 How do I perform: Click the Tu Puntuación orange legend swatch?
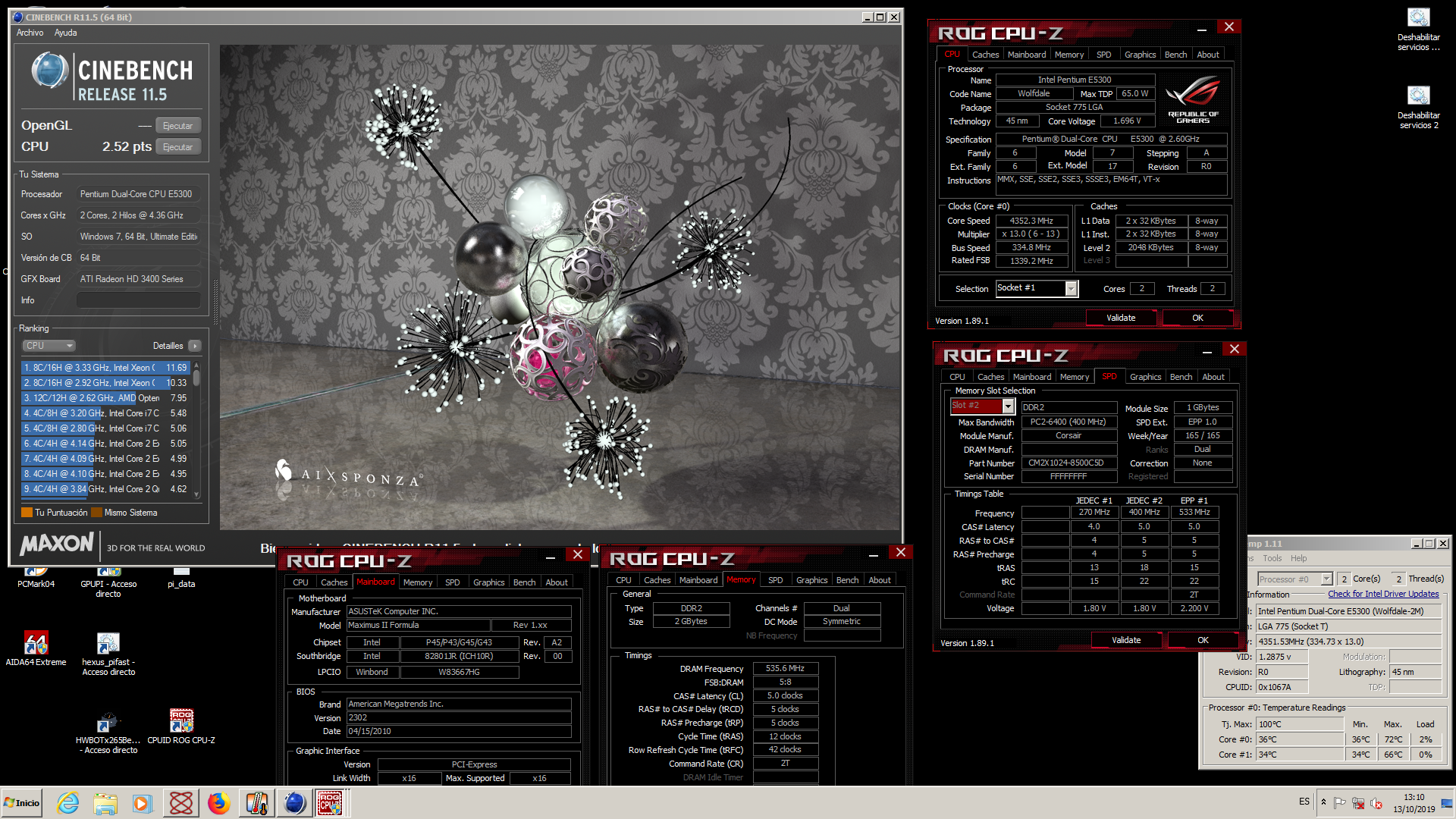point(27,513)
